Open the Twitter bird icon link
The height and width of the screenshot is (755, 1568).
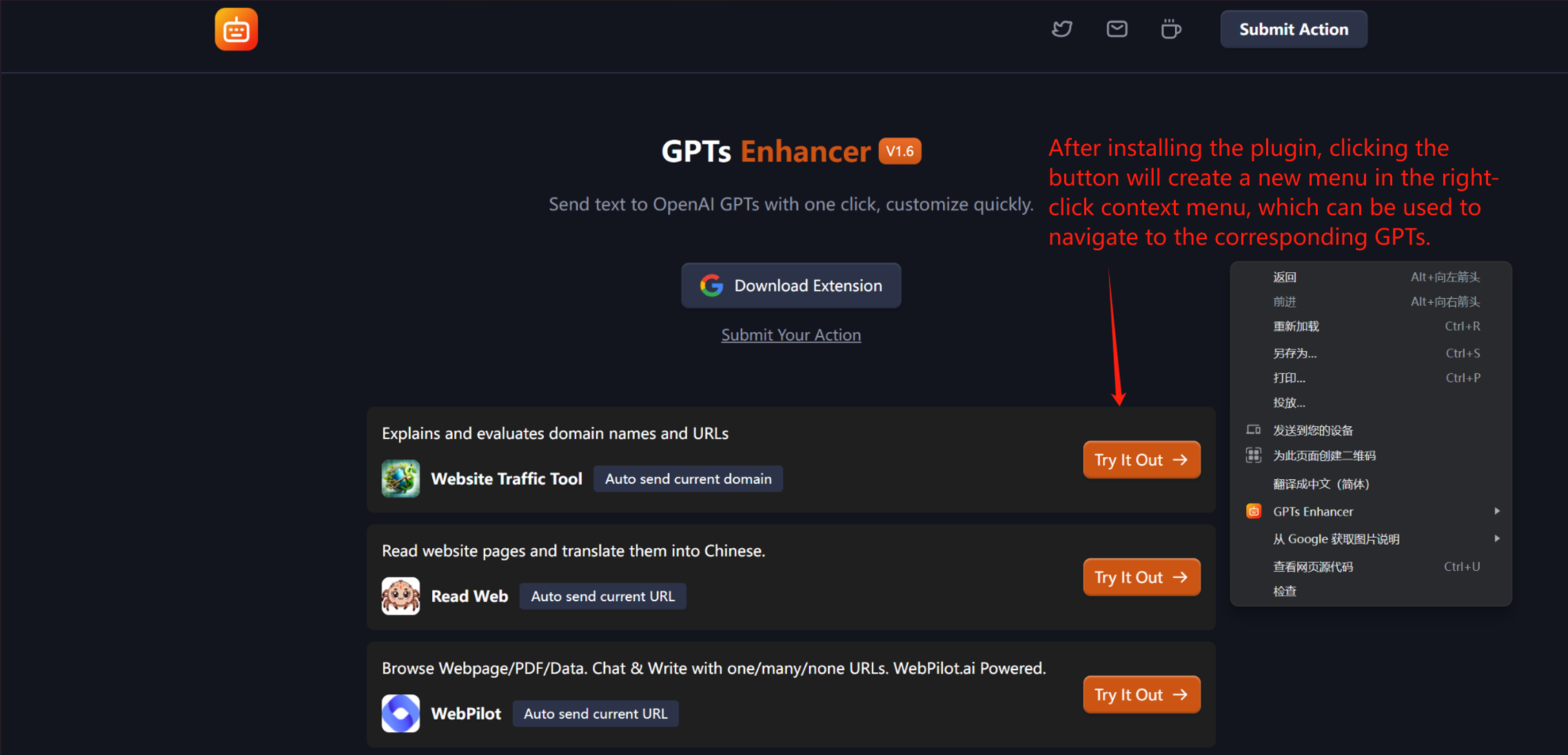click(x=1061, y=29)
